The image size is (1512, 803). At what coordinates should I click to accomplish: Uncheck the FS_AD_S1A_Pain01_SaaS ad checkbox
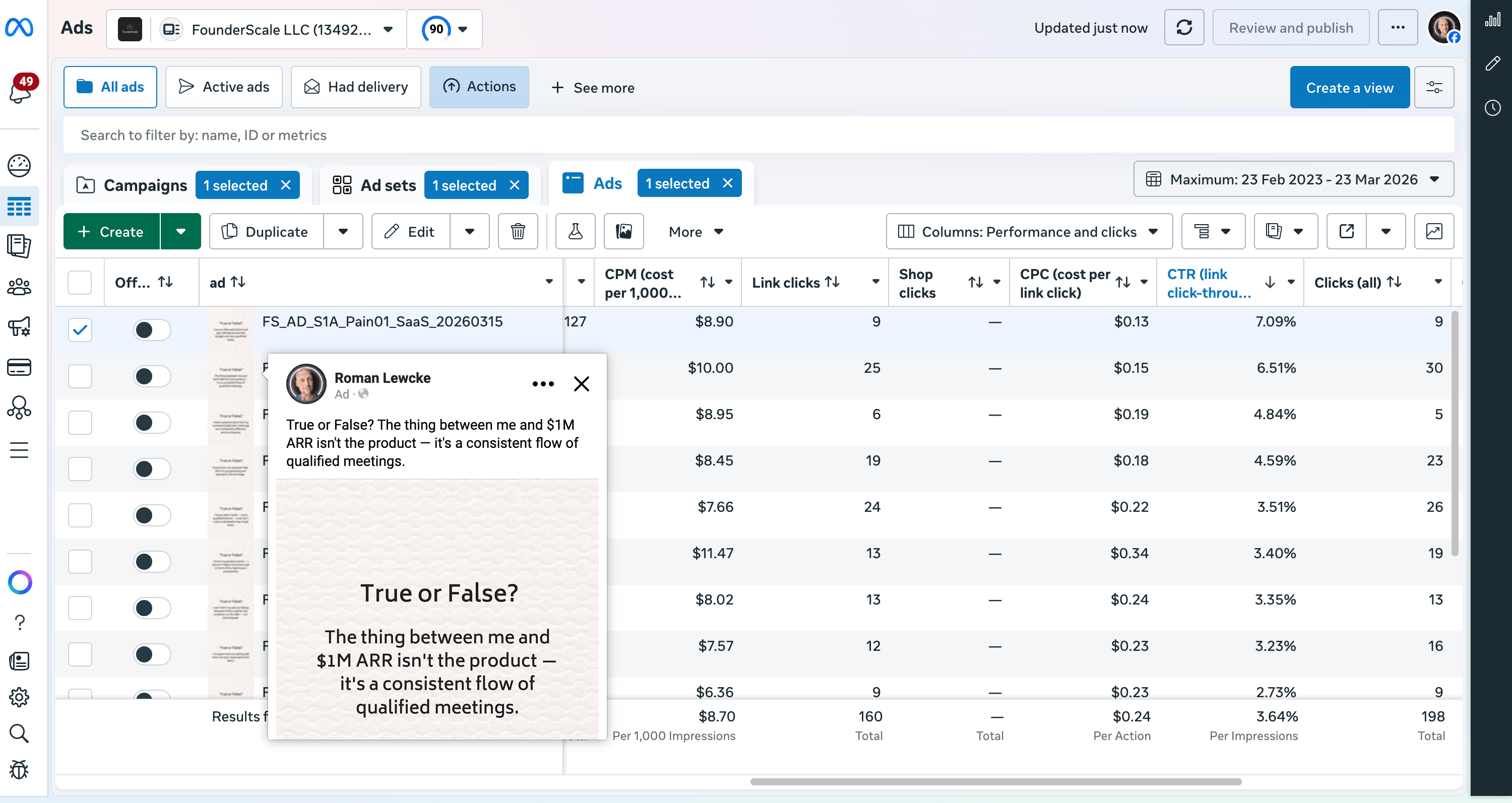80,329
